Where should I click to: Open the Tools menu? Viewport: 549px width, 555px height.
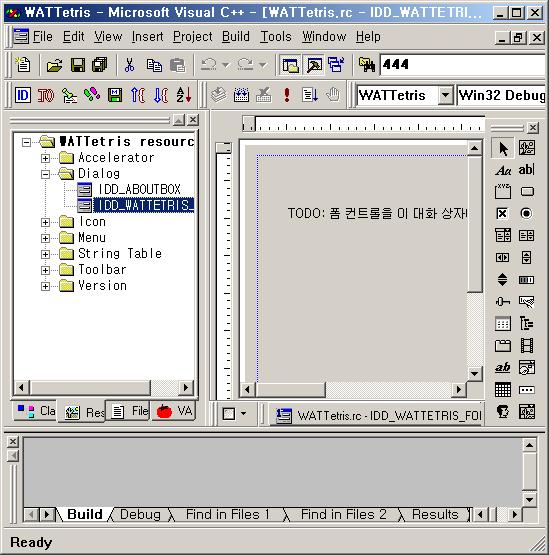[276, 36]
